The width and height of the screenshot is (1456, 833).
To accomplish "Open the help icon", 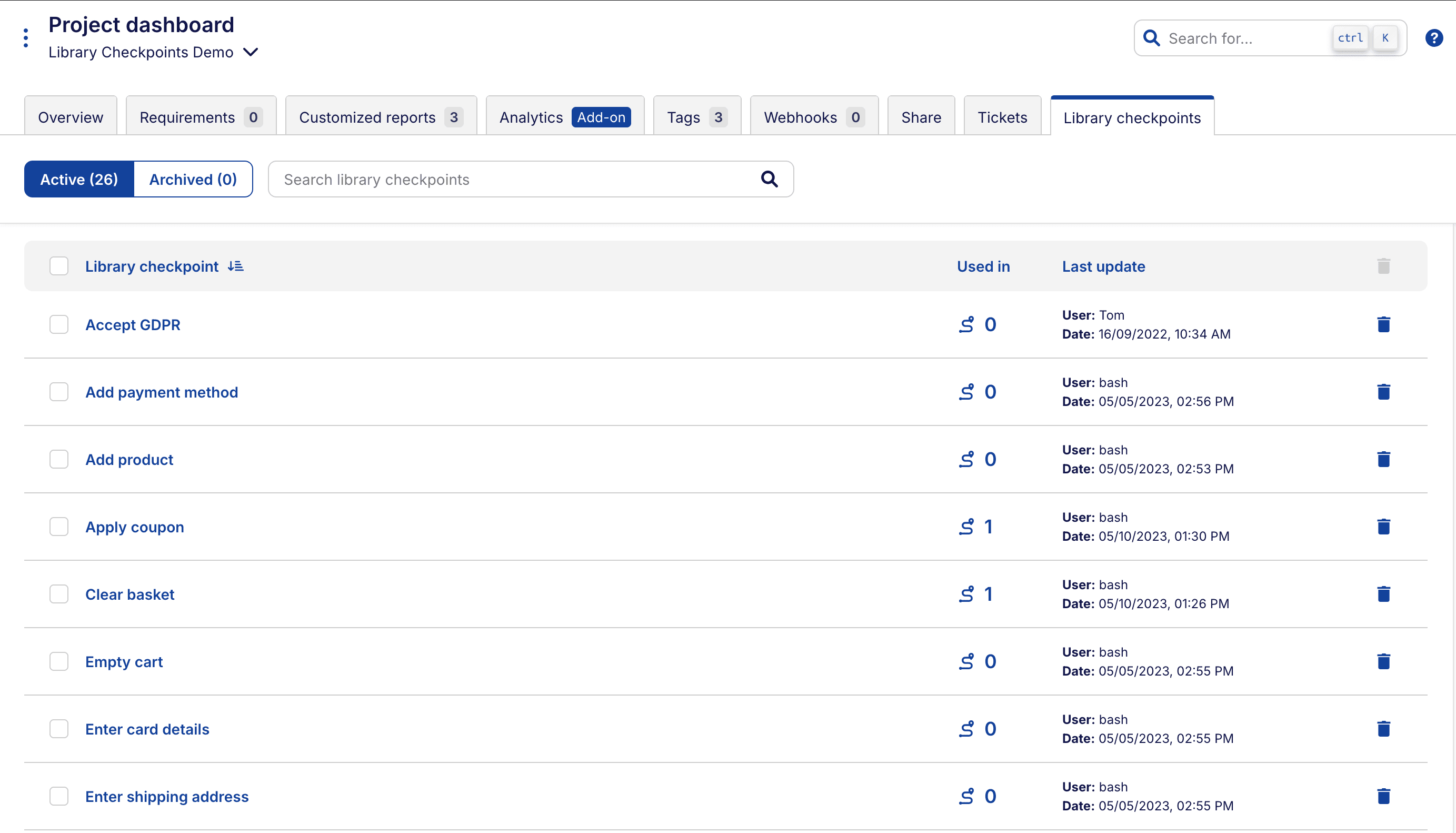I will click(1434, 38).
